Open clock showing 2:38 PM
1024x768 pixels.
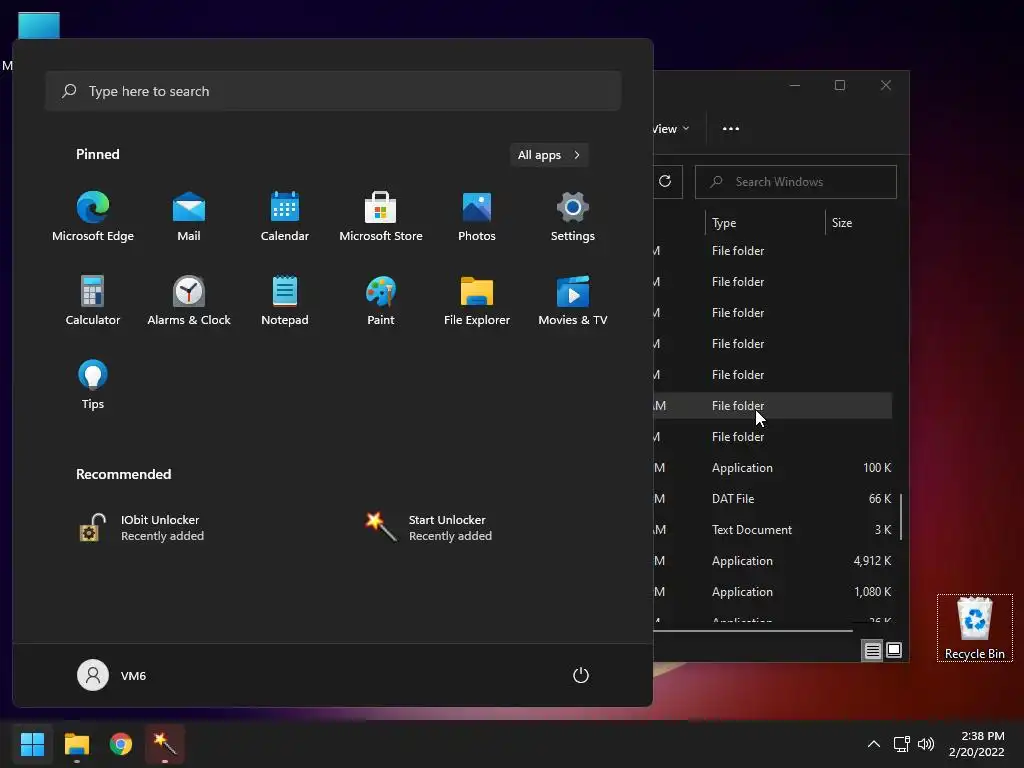(x=977, y=744)
